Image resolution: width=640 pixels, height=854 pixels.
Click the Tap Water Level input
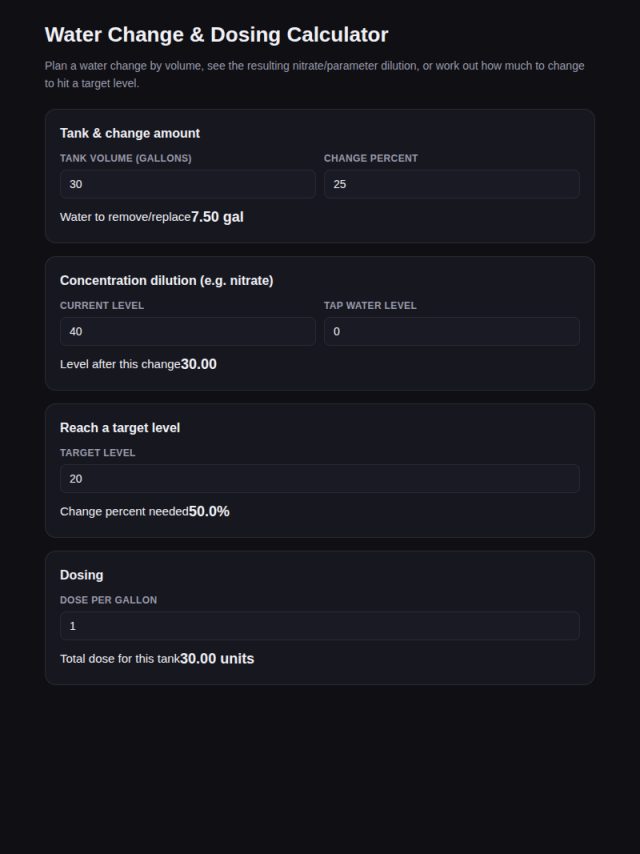(x=452, y=331)
